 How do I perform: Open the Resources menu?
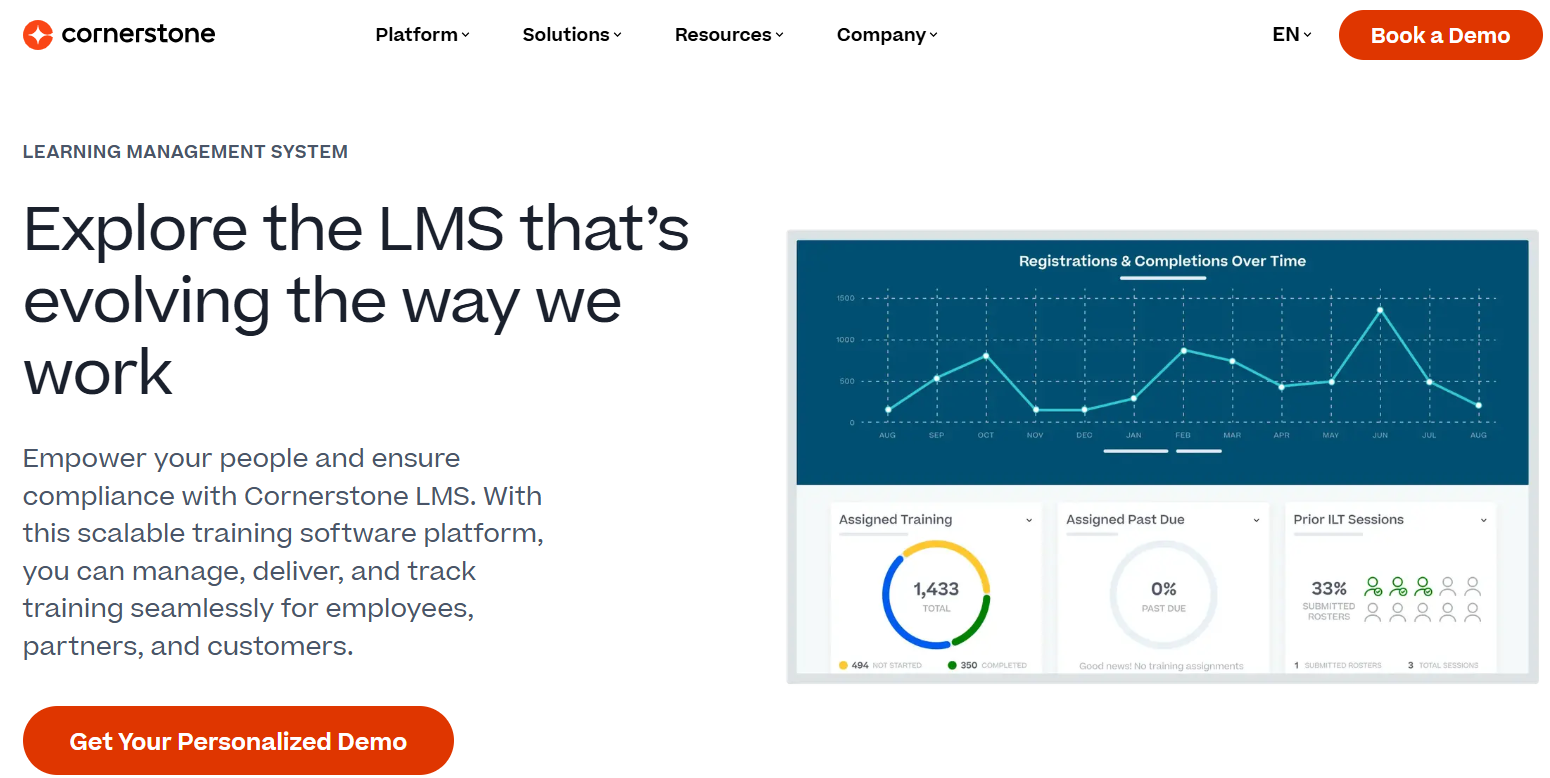click(729, 35)
